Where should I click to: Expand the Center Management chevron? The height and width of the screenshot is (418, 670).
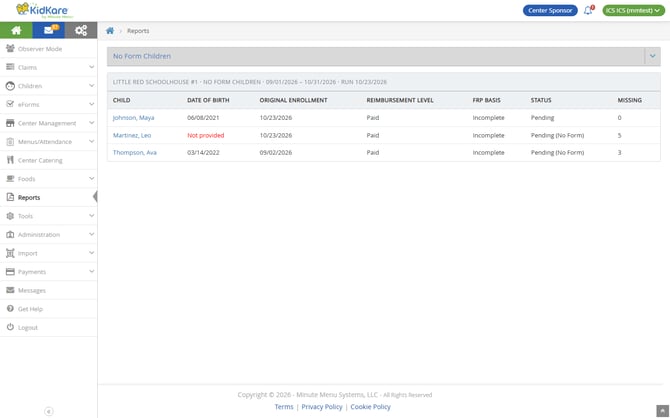(91, 123)
